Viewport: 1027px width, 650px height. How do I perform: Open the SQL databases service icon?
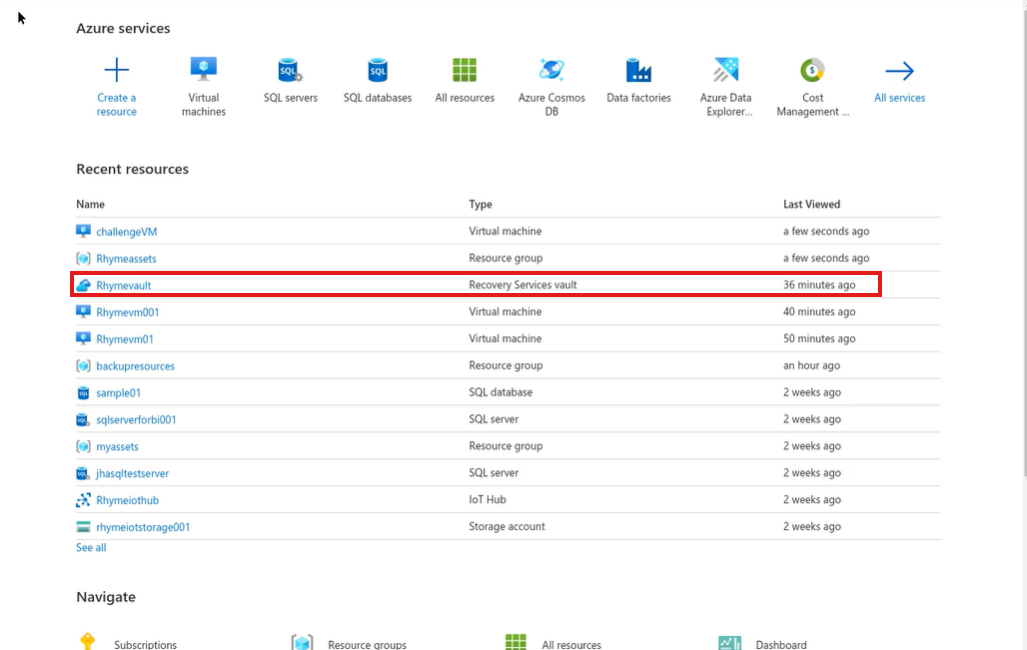coord(378,70)
